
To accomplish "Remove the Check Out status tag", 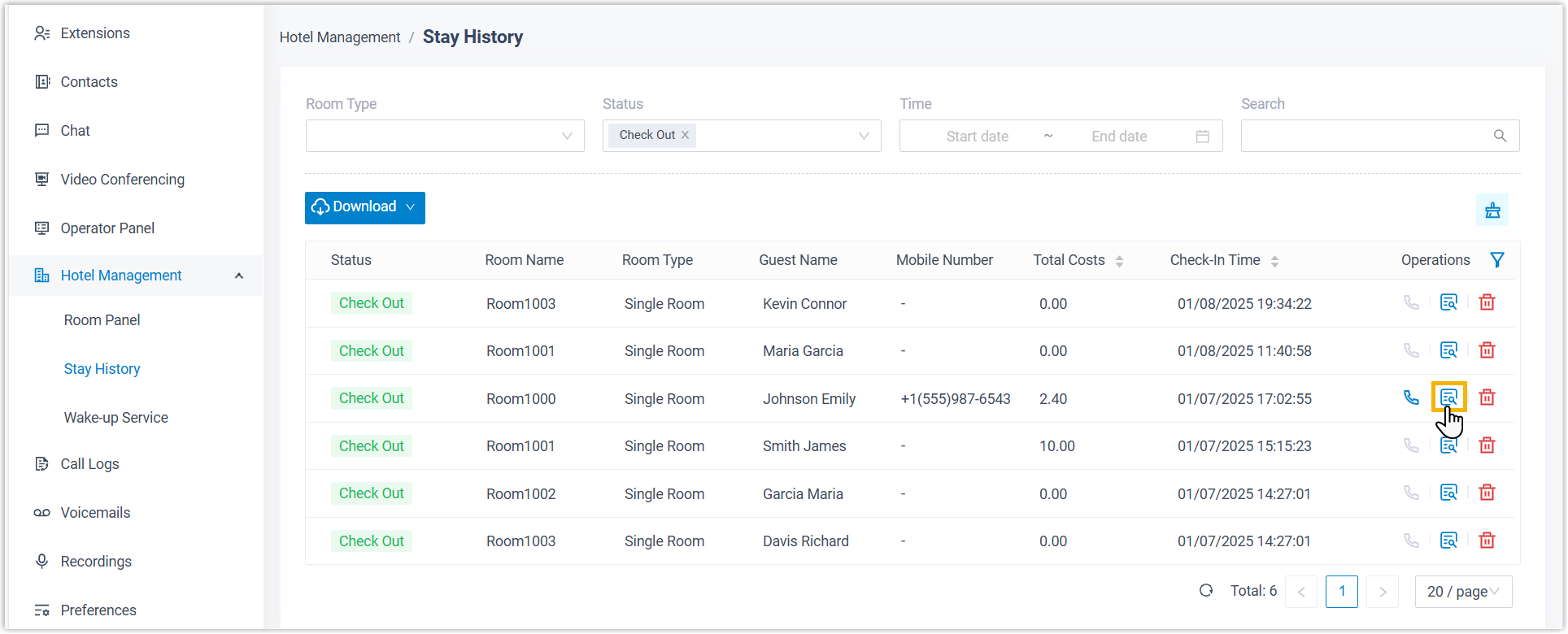I will (x=685, y=135).
